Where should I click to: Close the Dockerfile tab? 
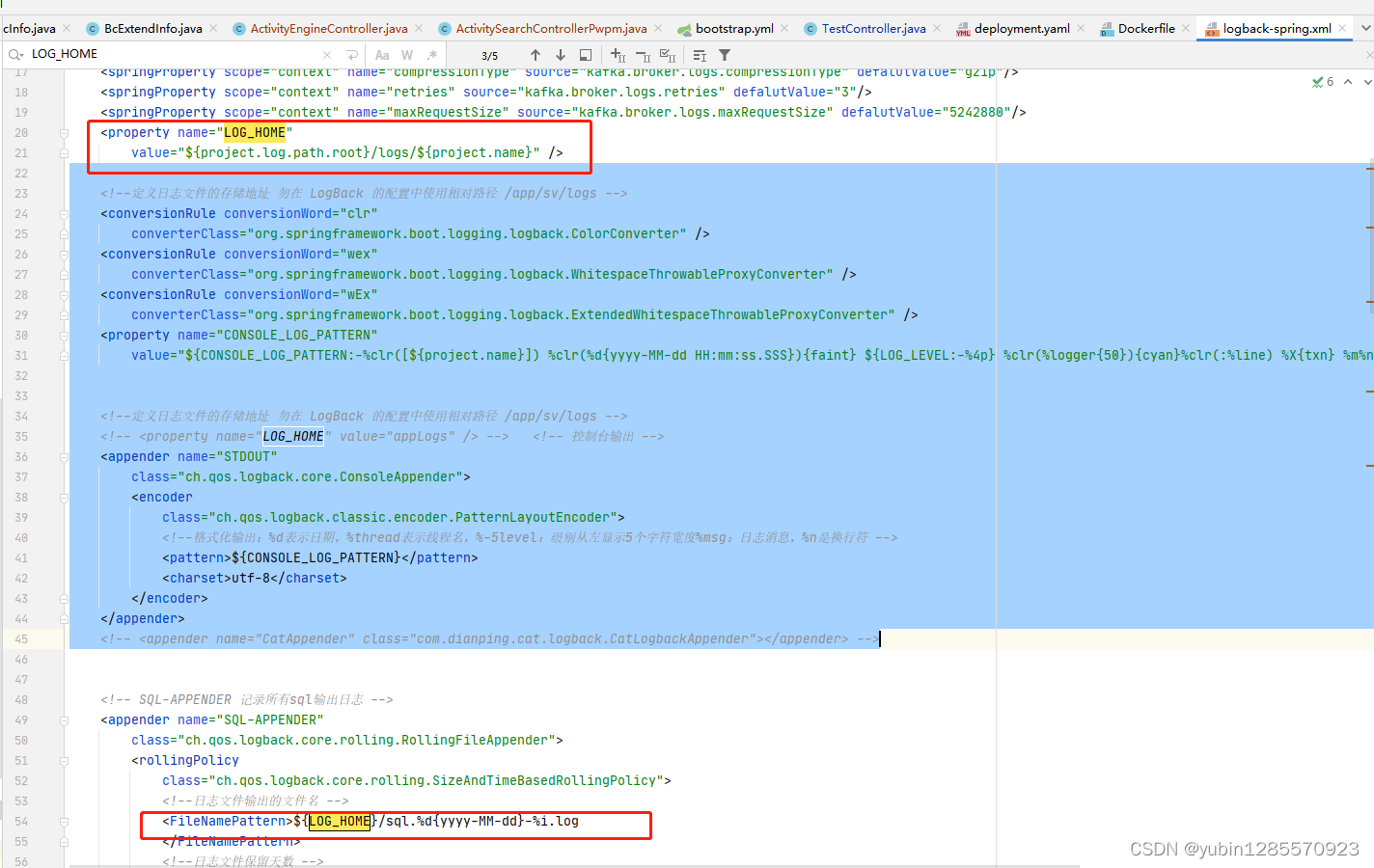coord(1186,28)
